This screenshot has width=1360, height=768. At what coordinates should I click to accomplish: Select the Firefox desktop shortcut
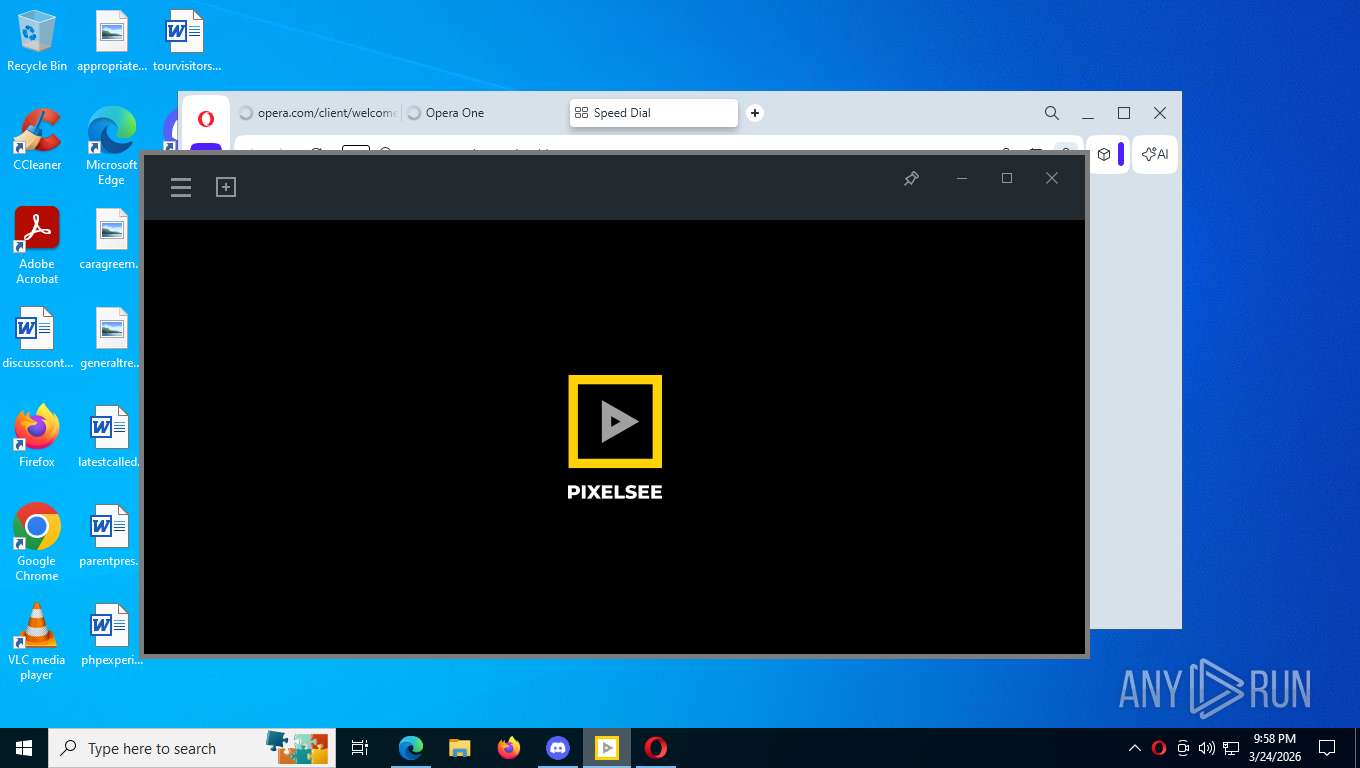pyautogui.click(x=37, y=436)
